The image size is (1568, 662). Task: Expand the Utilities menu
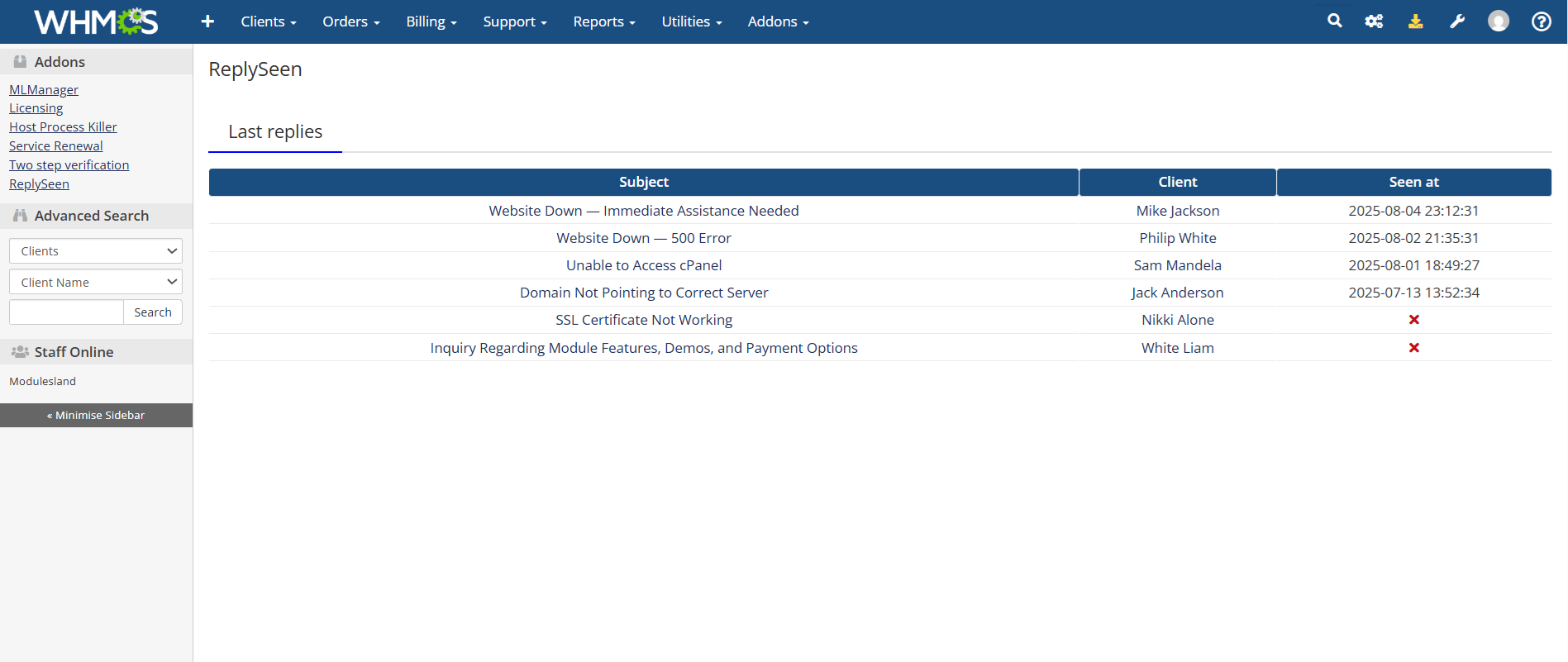point(692,21)
